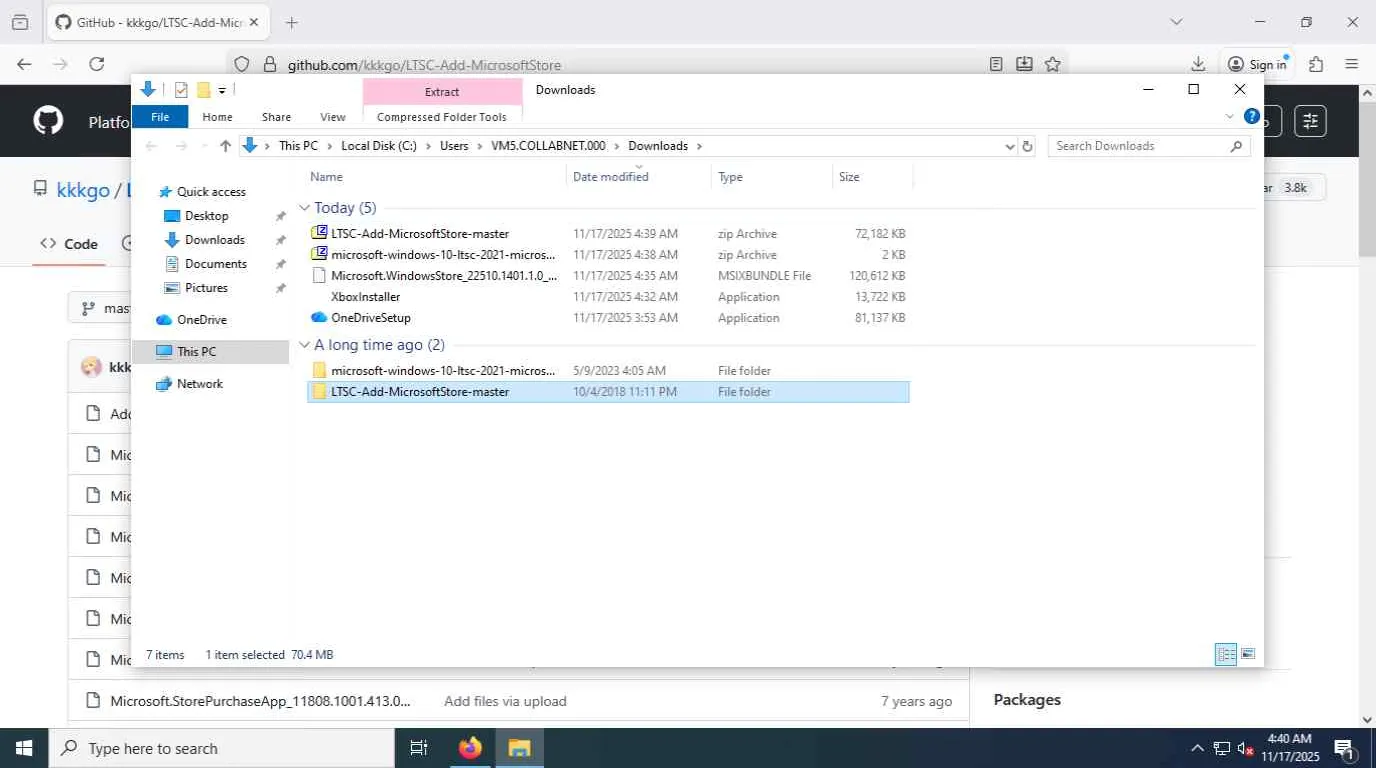Collapse the 'A long time ago (2)' group
Screen dimensions: 1376x768
click(305, 345)
